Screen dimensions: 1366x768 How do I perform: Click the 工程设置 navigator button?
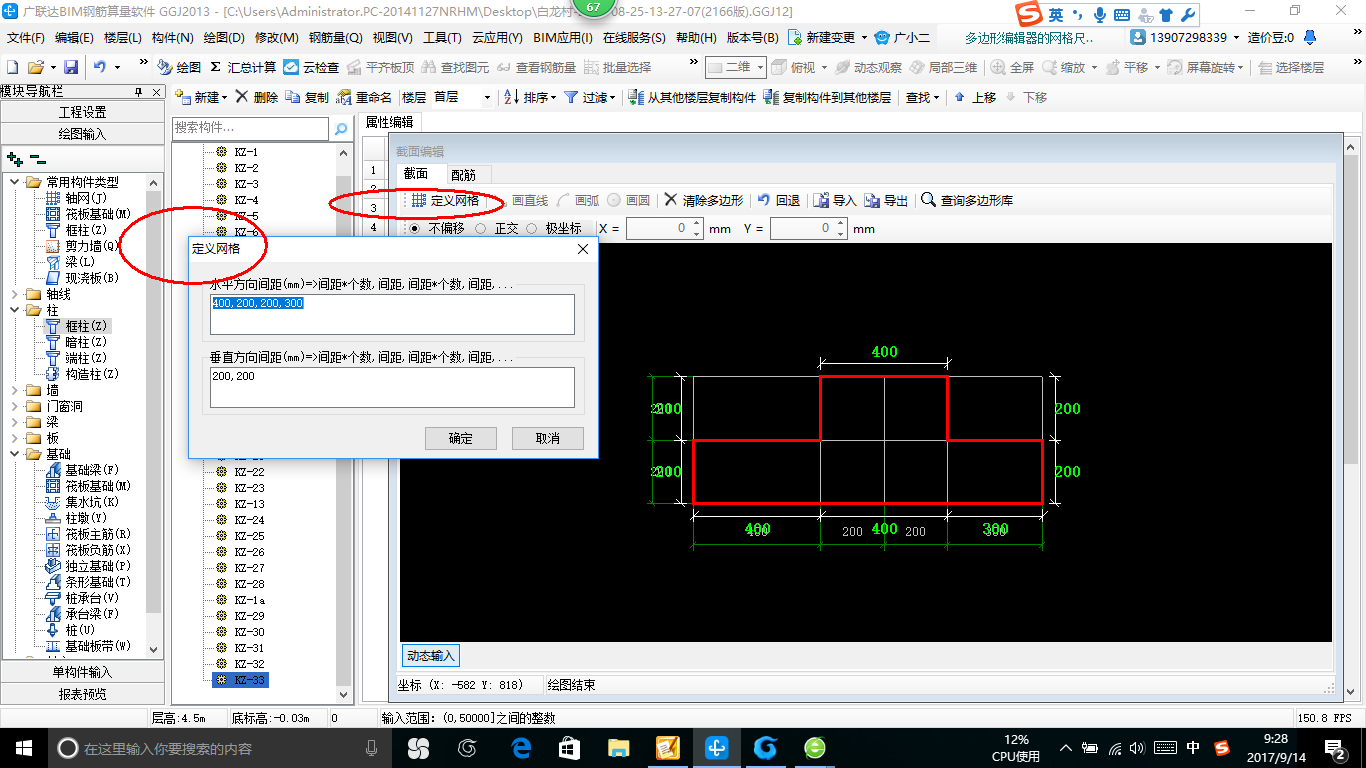coord(82,112)
